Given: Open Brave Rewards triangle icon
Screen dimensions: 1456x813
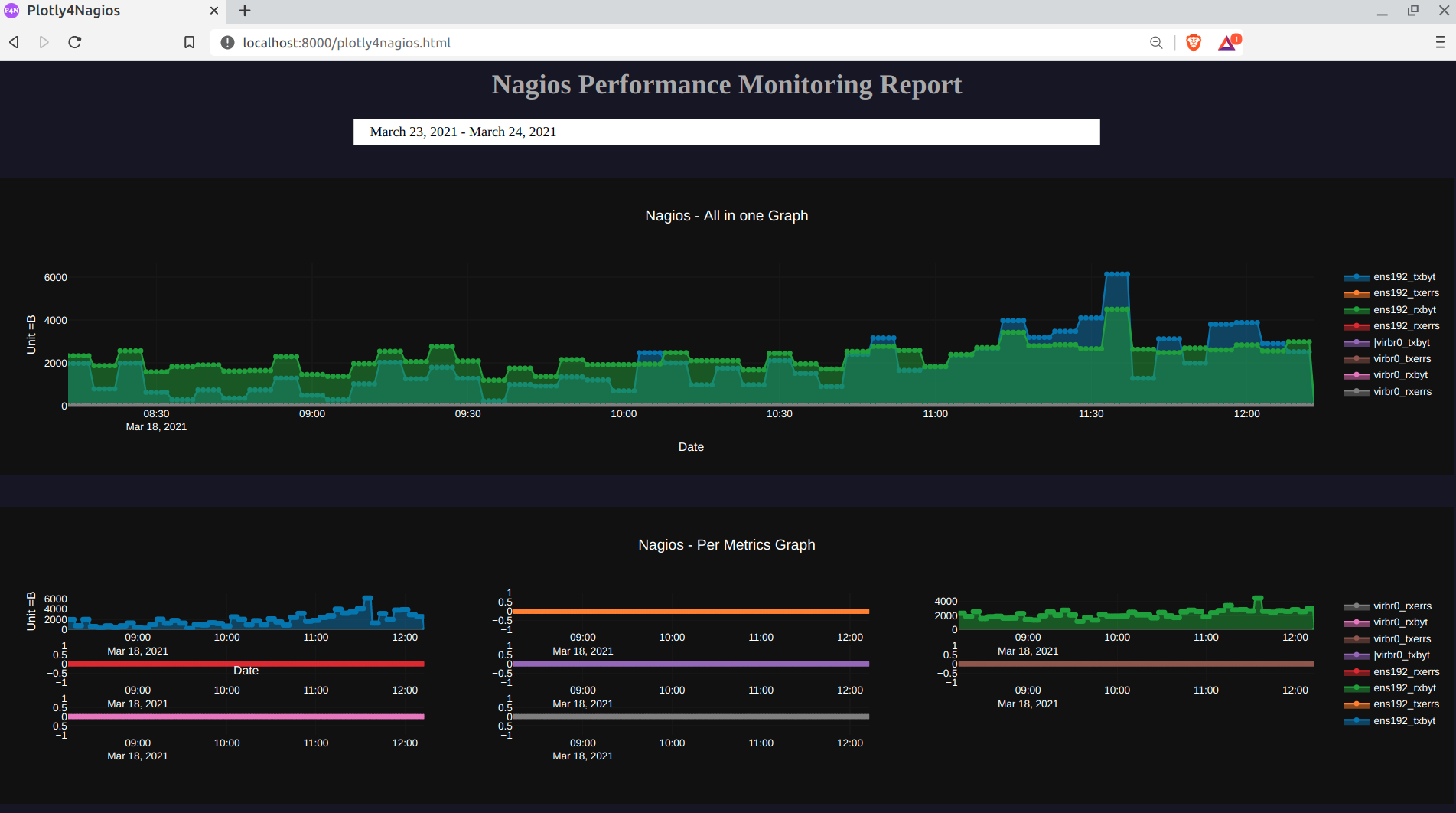Looking at the screenshot, I should point(1229,42).
